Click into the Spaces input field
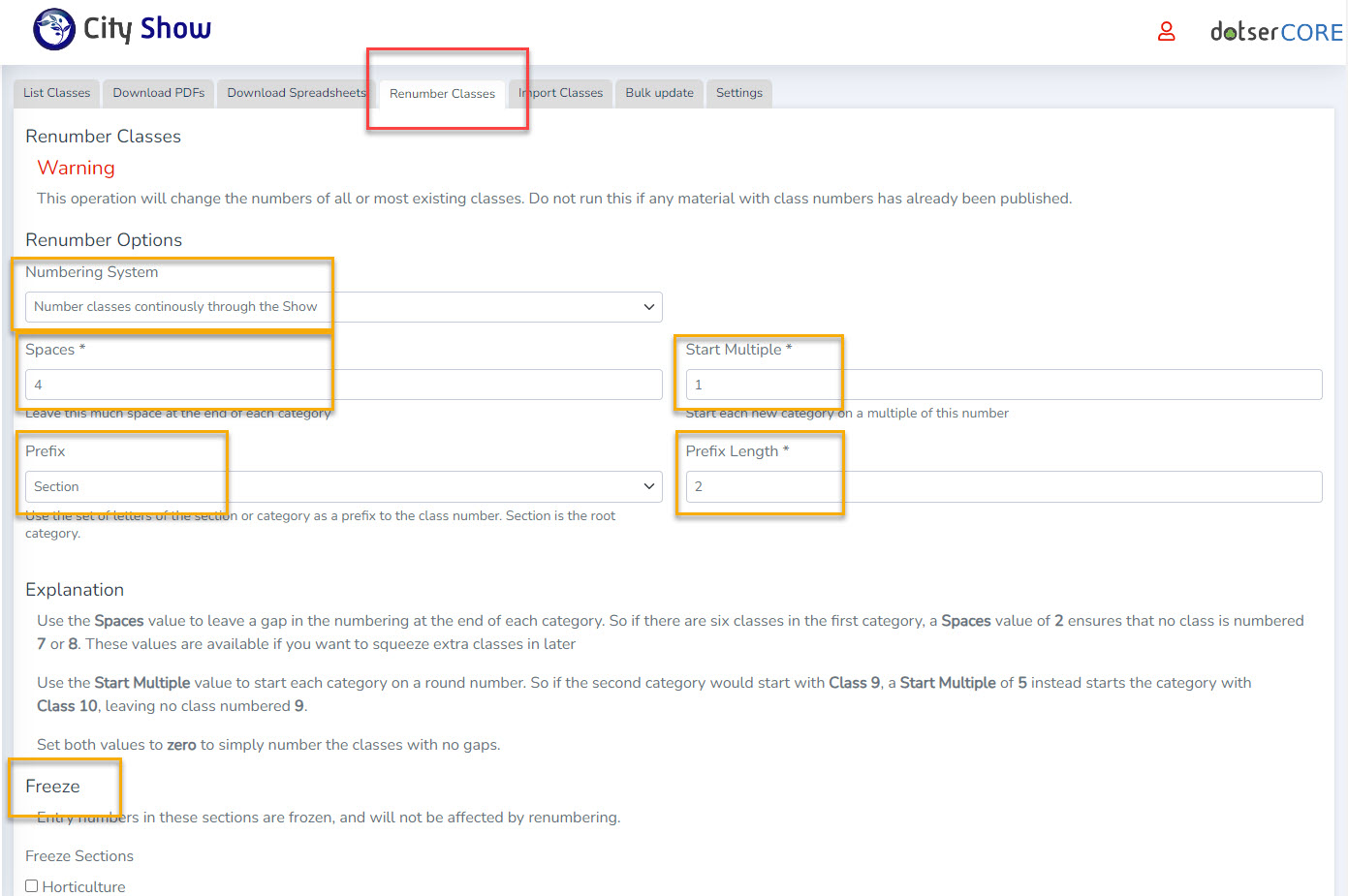This screenshot has height=896, width=1348. click(x=343, y=385)
